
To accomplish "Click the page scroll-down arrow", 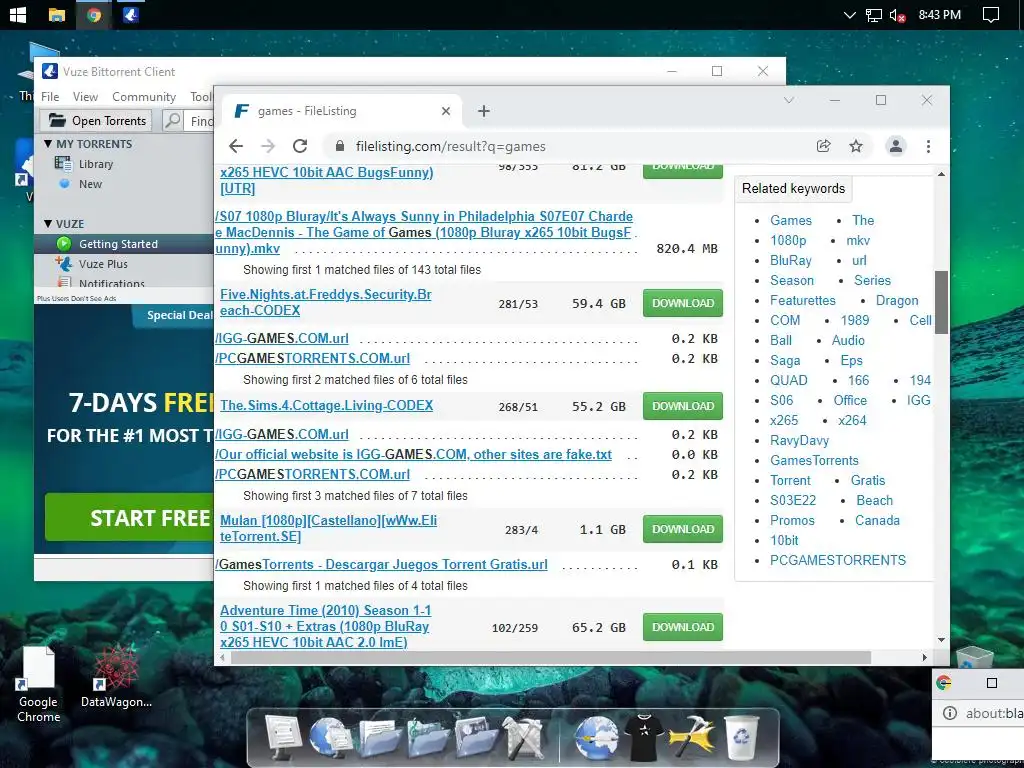I will (941, 640).
